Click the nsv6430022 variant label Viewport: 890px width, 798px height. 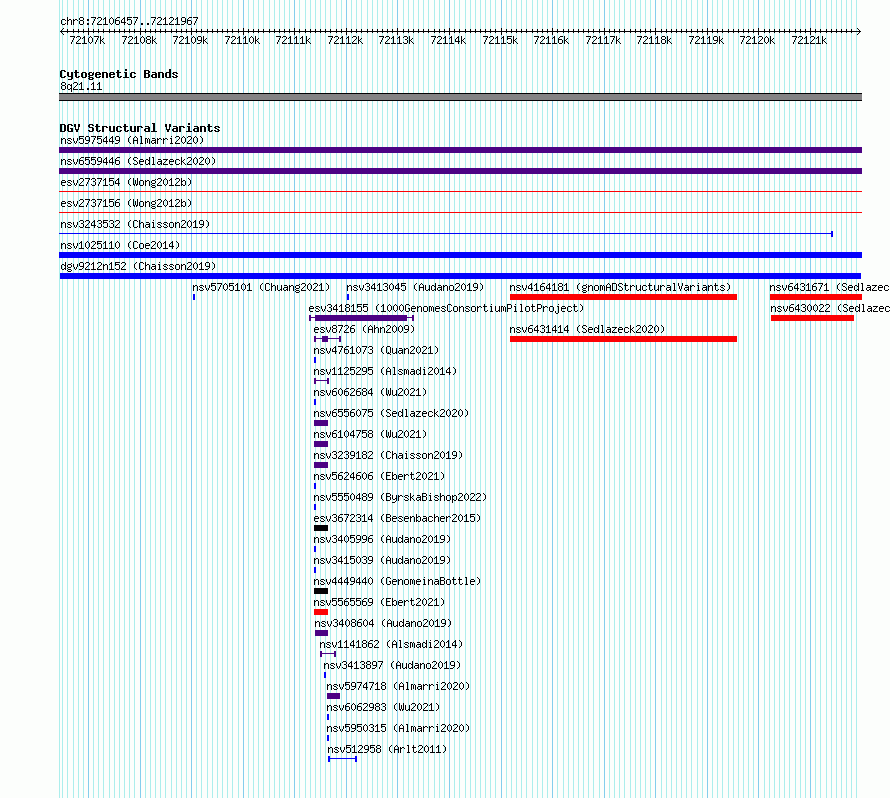[x=830, y=308]
